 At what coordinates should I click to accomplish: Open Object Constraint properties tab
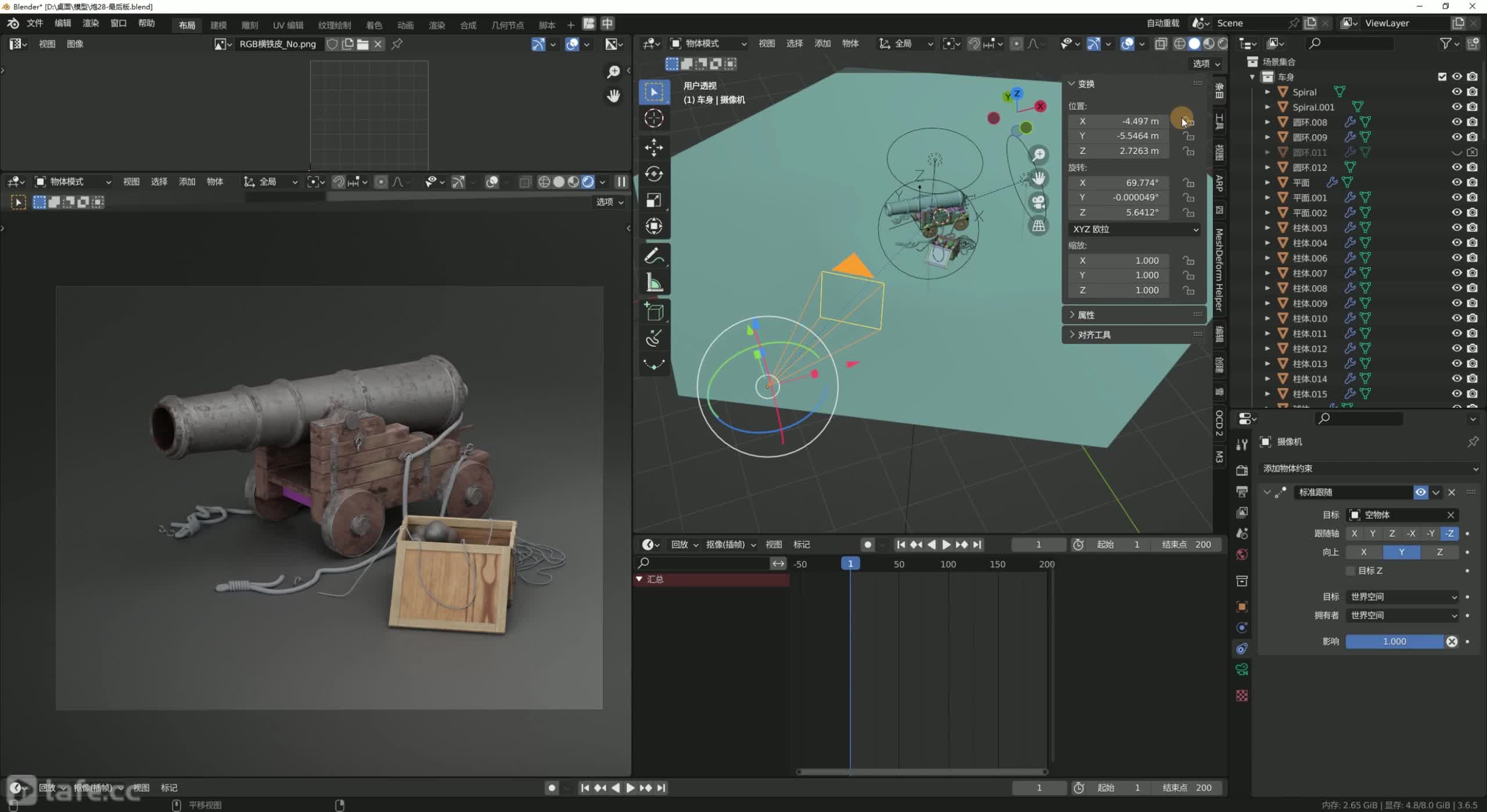coord(1242,649)
